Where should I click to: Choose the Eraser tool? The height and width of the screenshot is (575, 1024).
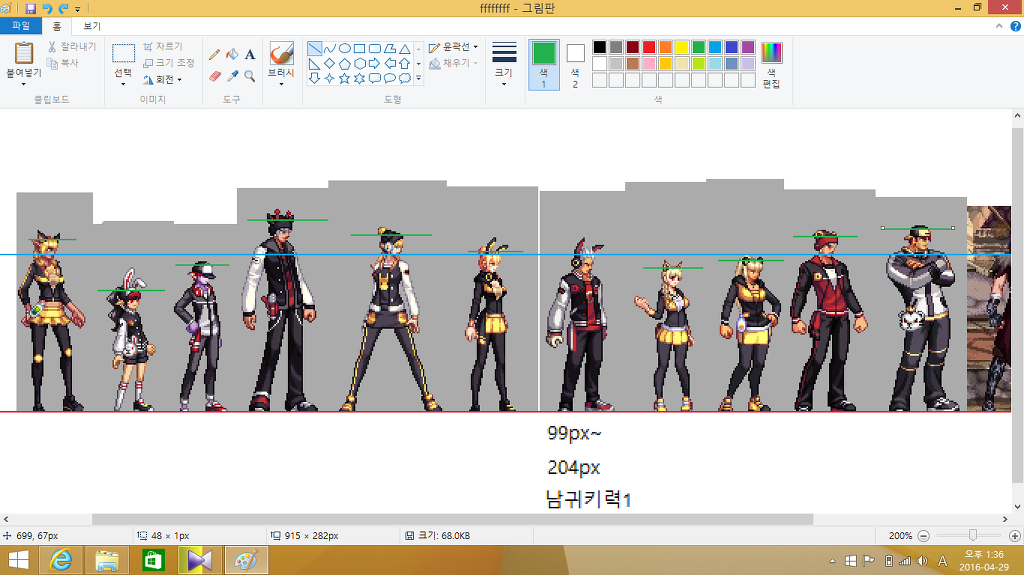tap(213, 75)
